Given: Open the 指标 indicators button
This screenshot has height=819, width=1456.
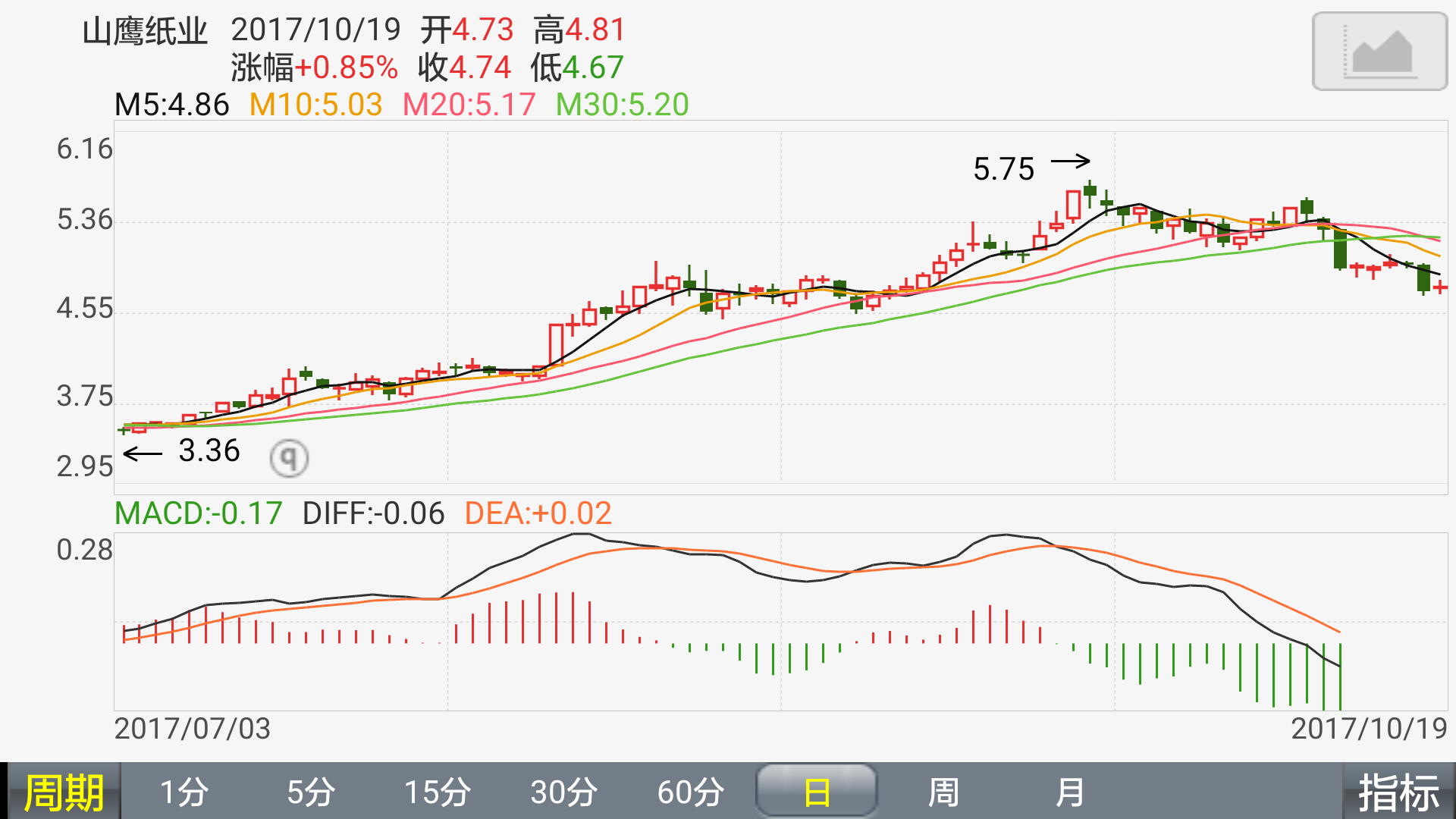Looking at the screenshot, I should (x=1399, y=792).
